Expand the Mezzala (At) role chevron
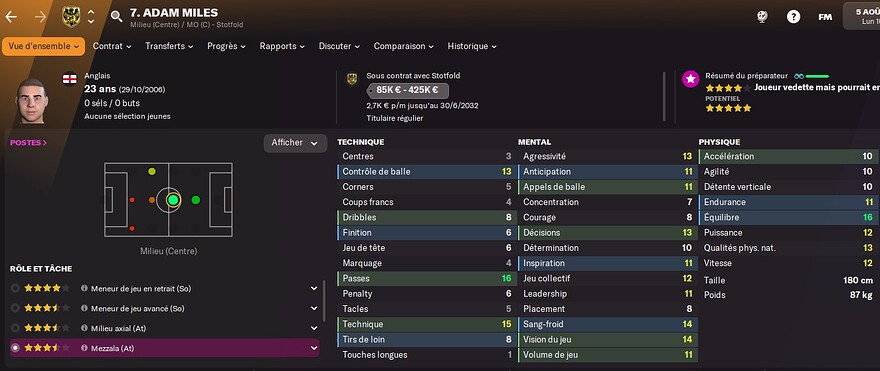The width and height of the screenshot is (880, 371). point(314,348)
